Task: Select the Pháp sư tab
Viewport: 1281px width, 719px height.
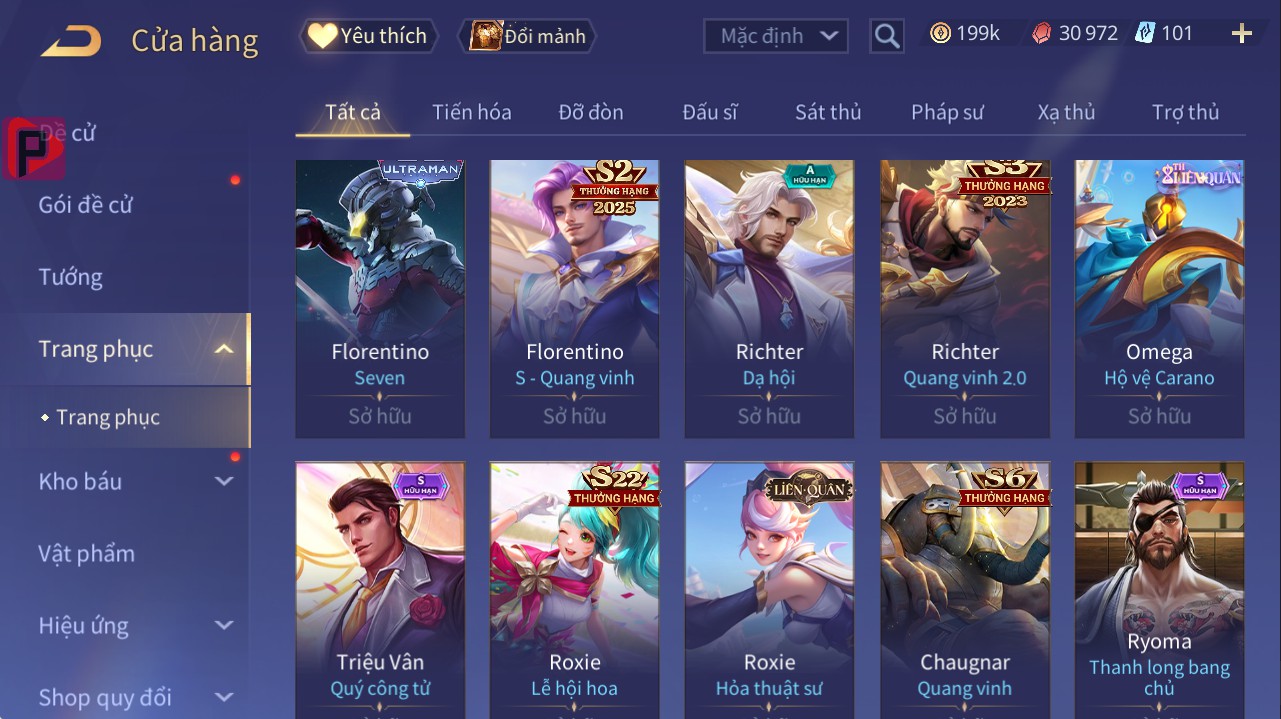Action: click(947, 112)
